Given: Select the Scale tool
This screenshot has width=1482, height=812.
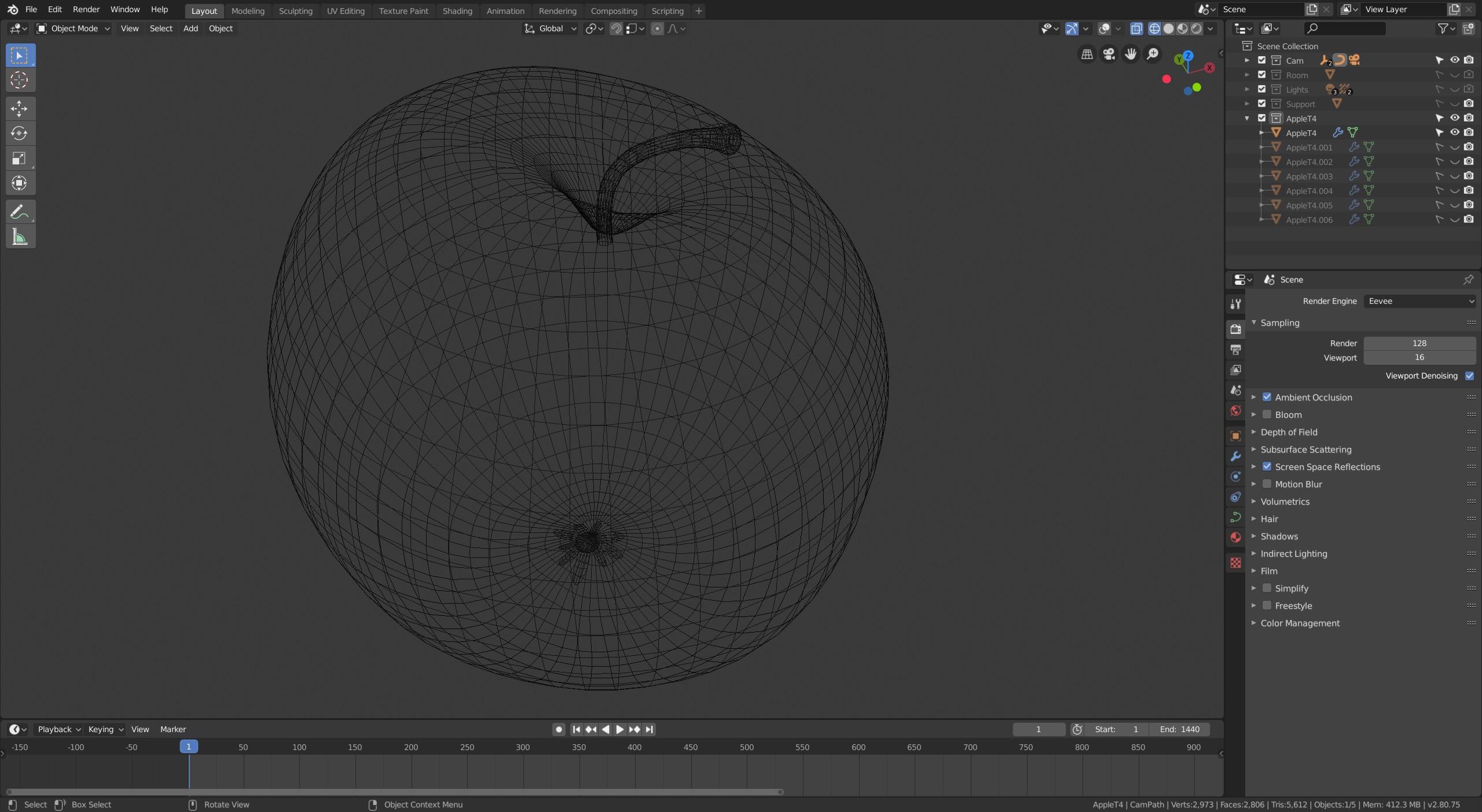Looking at the screenshot, I should click(19, 158).
